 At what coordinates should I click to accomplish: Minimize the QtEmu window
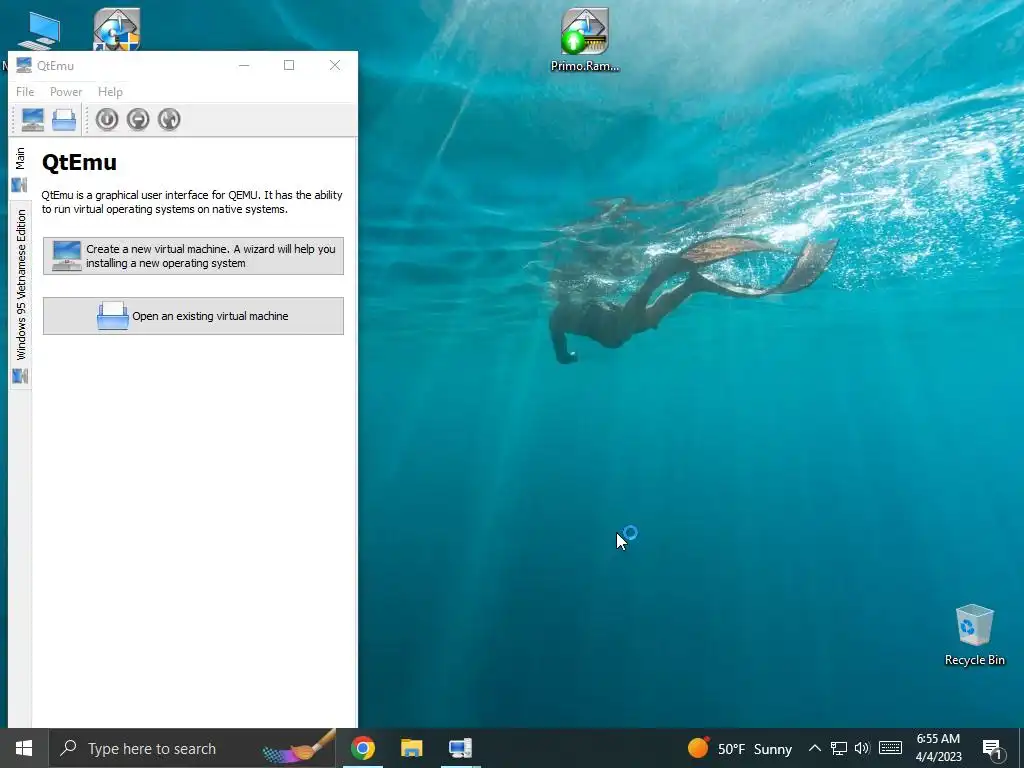[244, 65]
